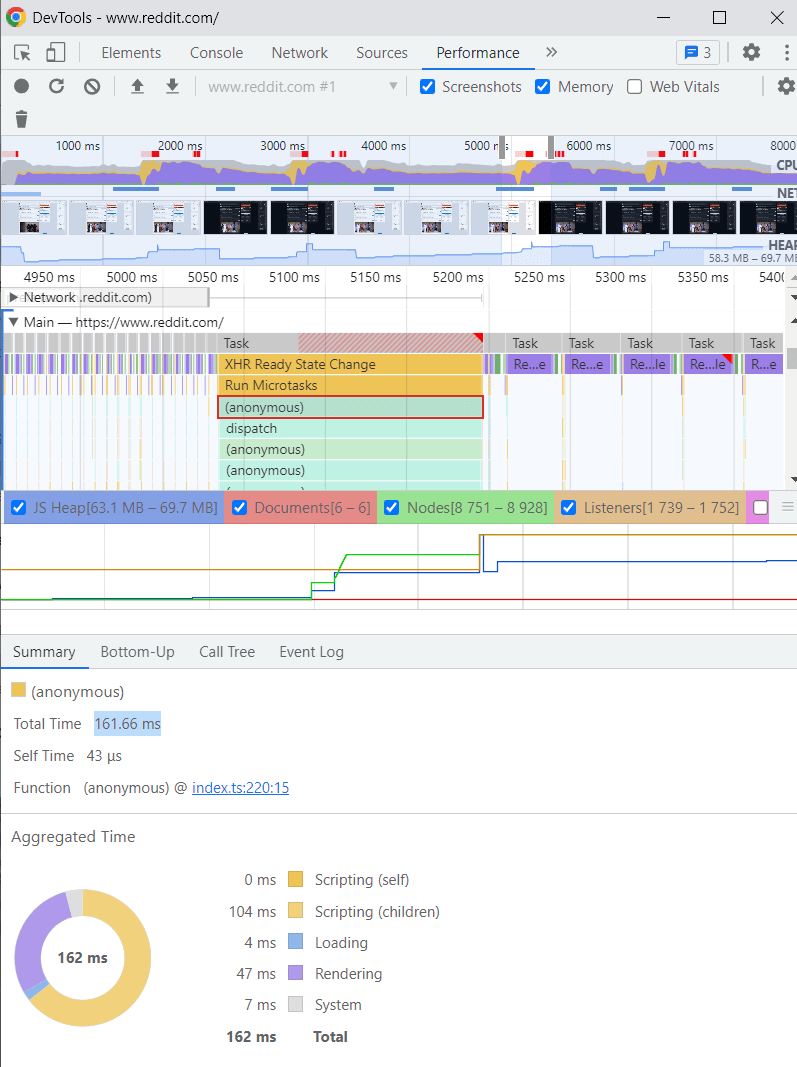Click the right overview window handle
The height and width of the screenshot is (1067, 797).
pos(551,147)
